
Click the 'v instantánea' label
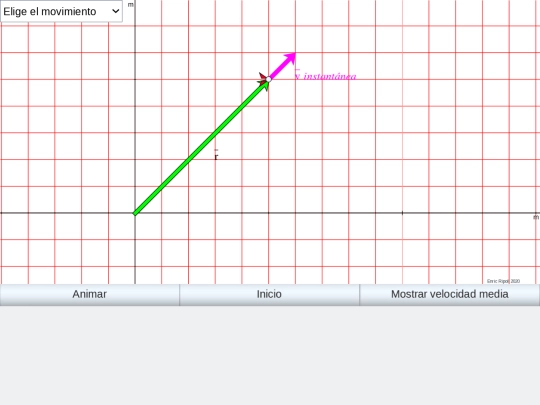[x=325, y=76]
